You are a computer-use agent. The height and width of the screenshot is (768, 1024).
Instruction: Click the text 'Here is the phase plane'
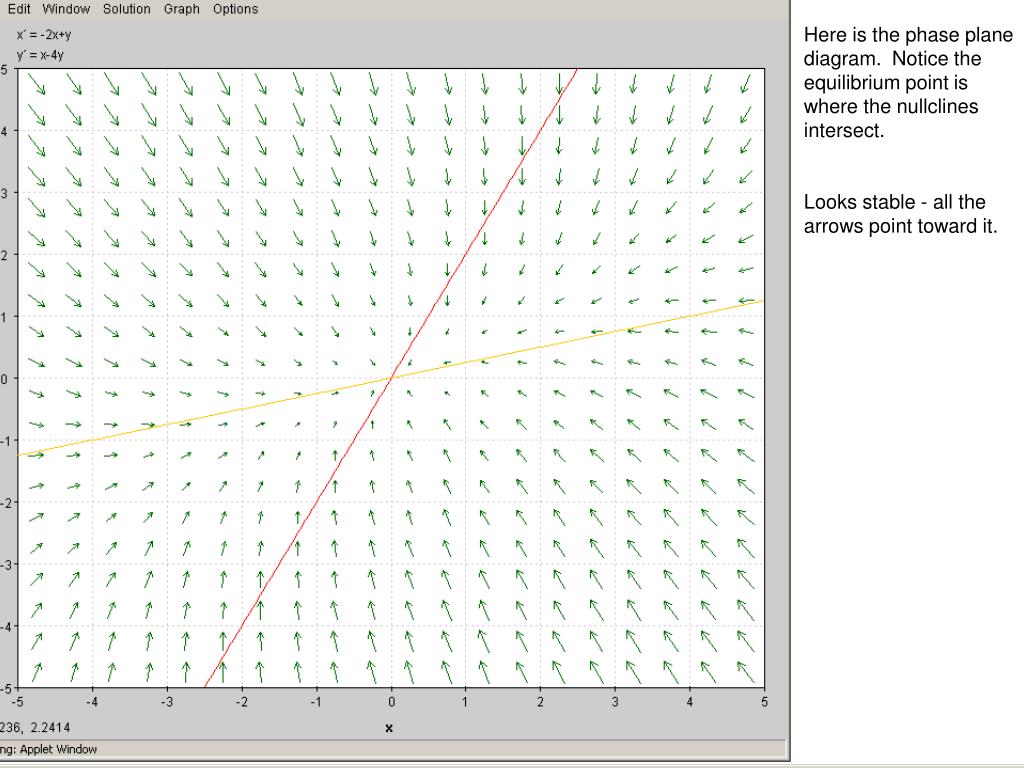click(x=908, y=35)
